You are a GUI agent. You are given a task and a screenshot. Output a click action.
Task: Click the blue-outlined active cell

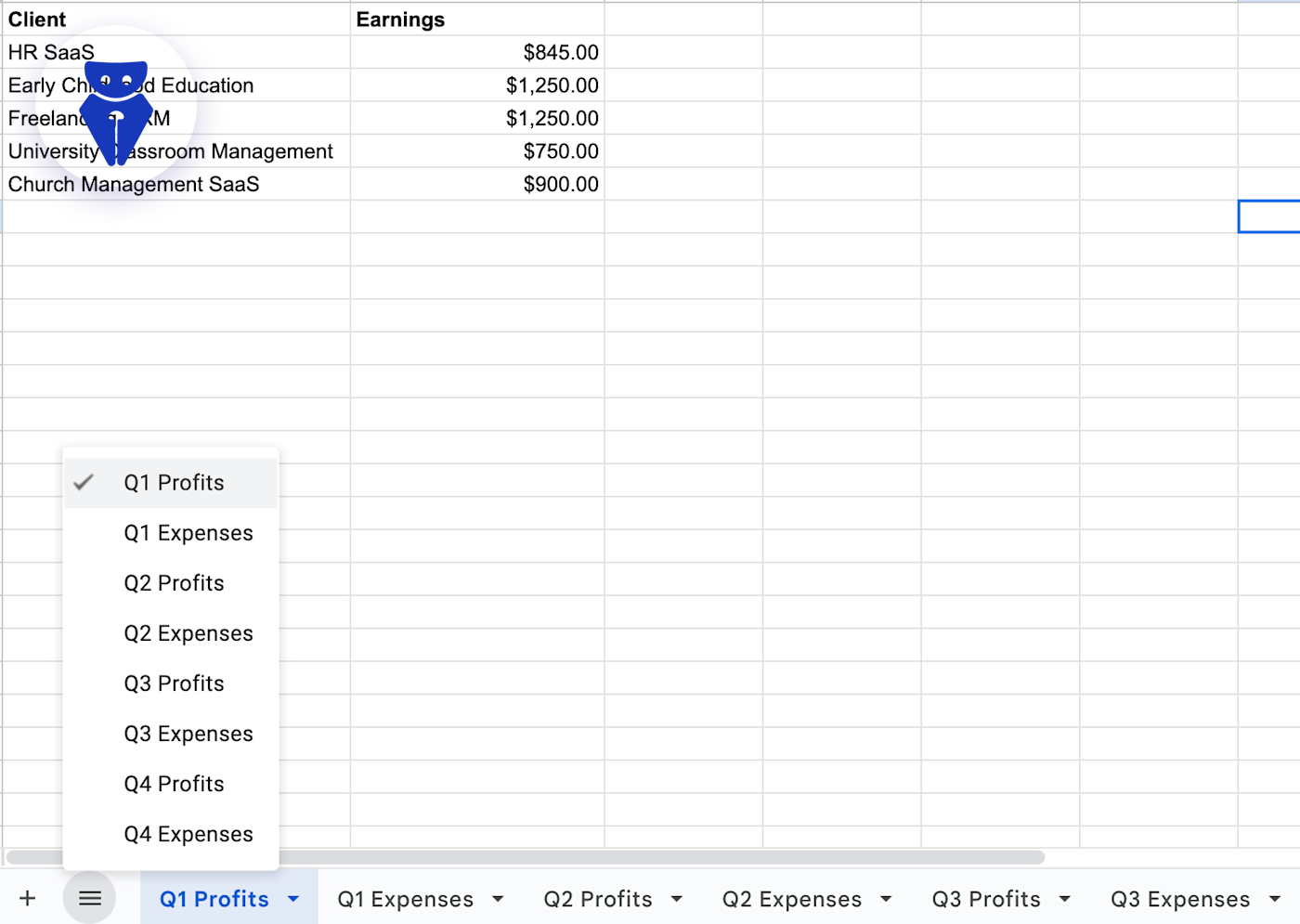point(1269,216)
